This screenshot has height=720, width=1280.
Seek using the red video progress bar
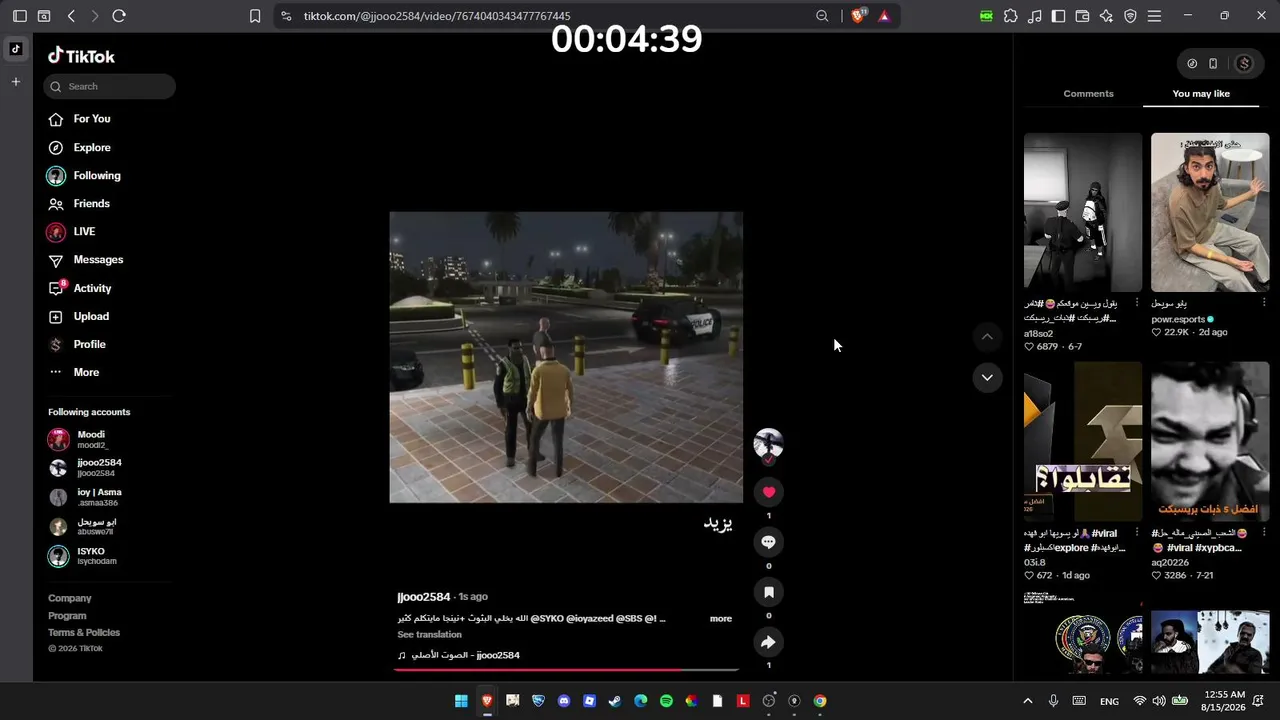(566, 669)
